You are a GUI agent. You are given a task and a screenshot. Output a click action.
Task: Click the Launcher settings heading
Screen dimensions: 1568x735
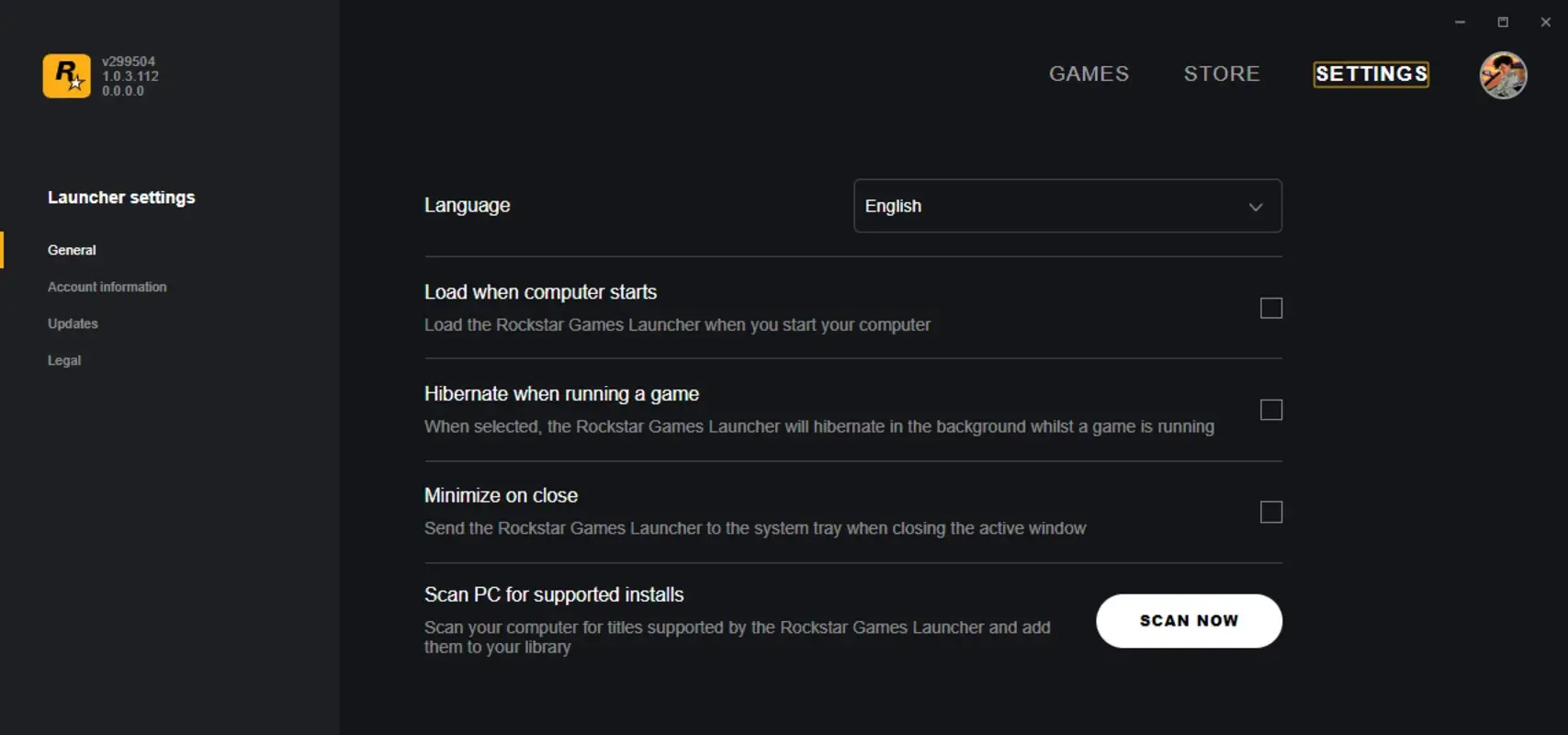(121, 197)
